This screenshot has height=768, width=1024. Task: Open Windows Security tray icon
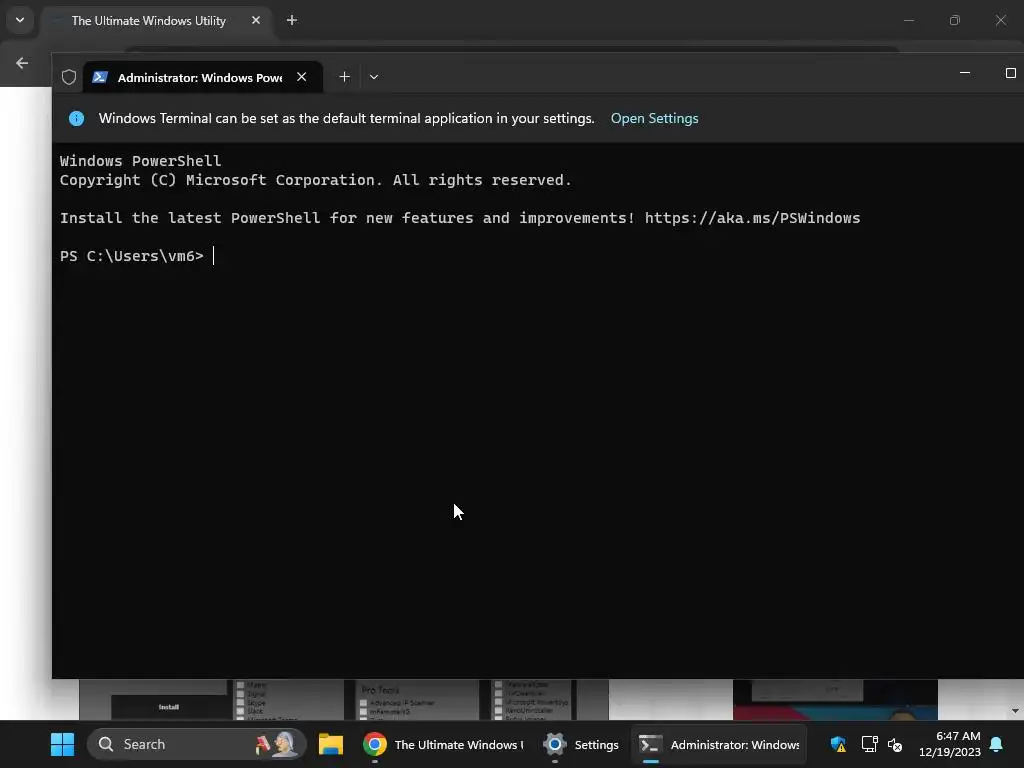(839, 744)
